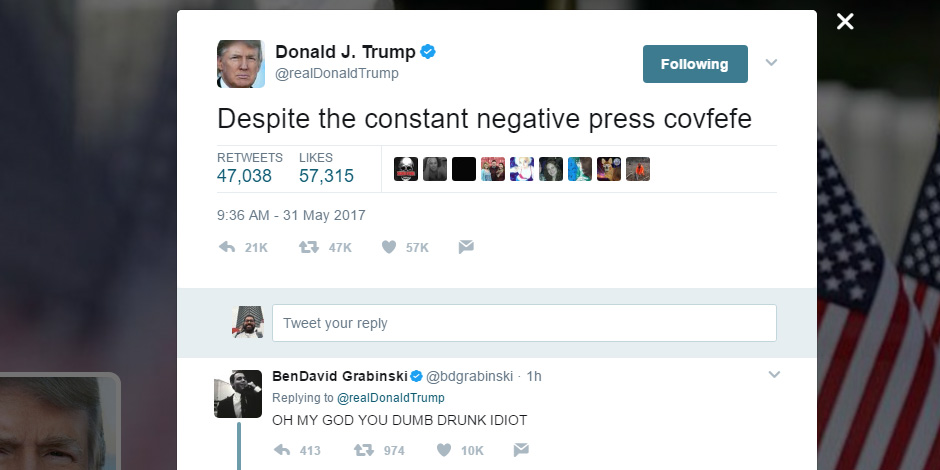Click in the Tweet your reply field
The width and height of the screenshot is (940, 470).
click(525, 323)
